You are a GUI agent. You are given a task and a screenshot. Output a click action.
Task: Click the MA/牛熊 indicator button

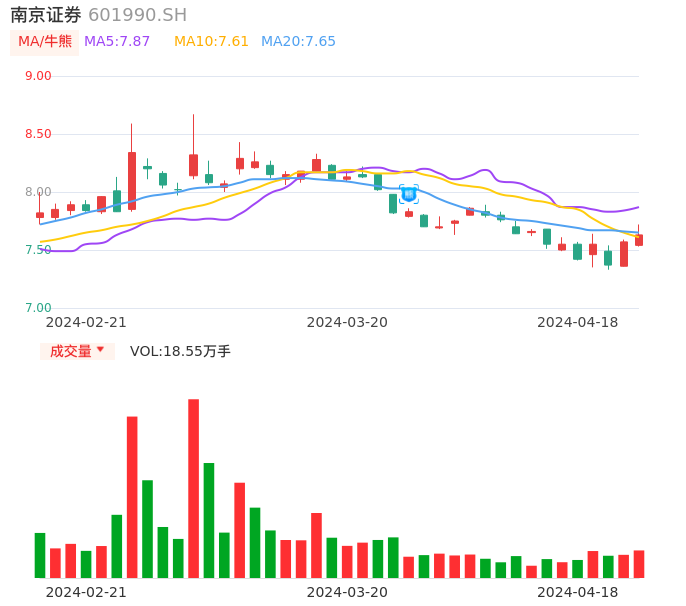coord(45,42)
